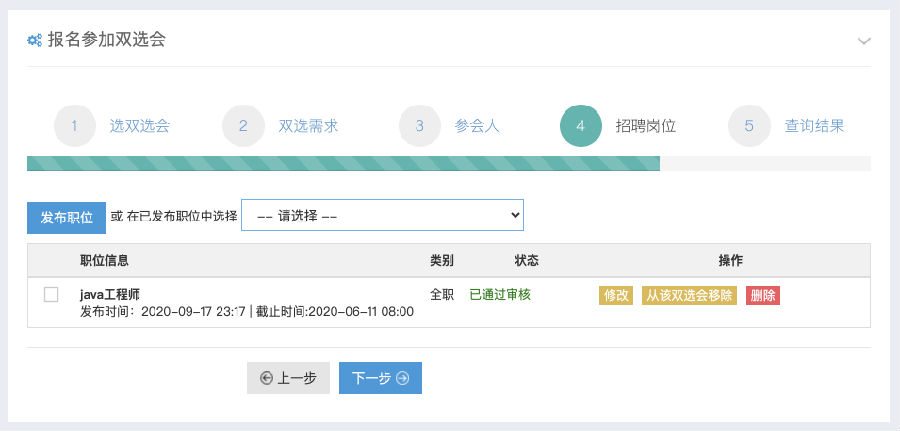This screenshot has width=900, height=431.
Task: Go to 双选需求 step label
Action: tap(308, 126)
